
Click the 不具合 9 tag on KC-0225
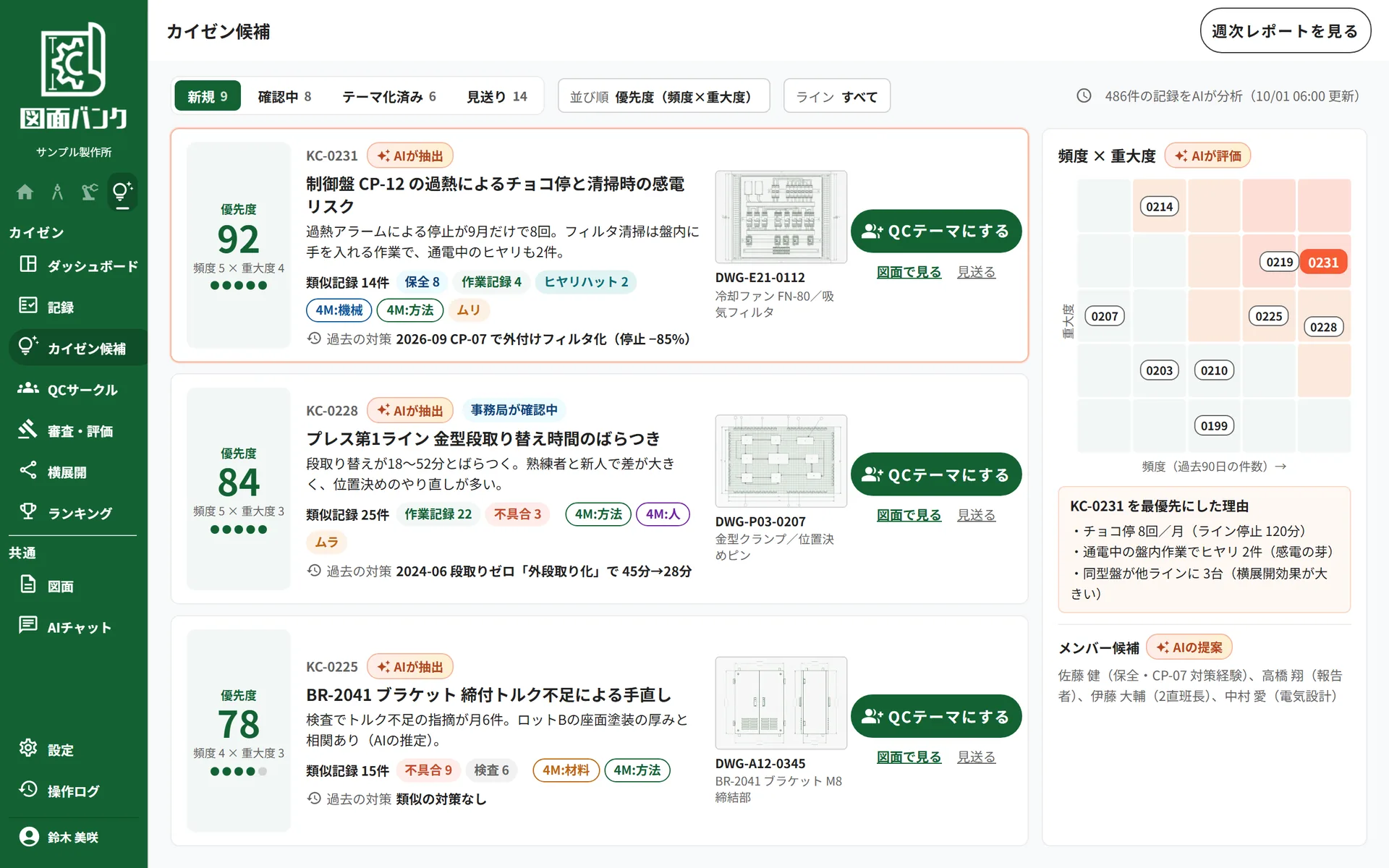[428, 770]
